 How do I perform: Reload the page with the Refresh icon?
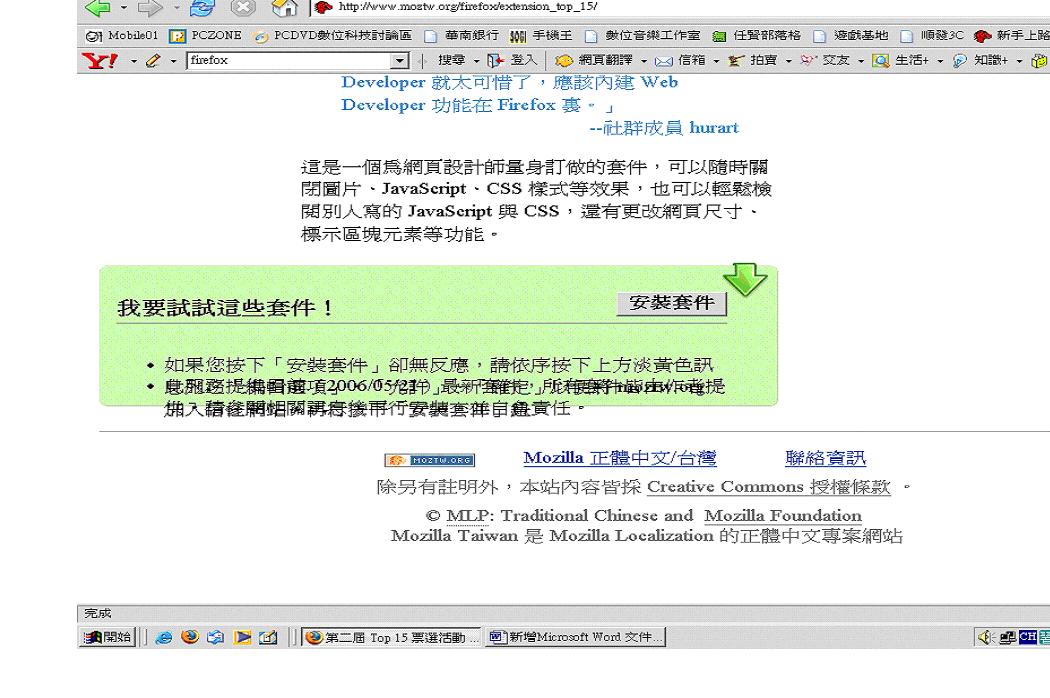[202, 8]
